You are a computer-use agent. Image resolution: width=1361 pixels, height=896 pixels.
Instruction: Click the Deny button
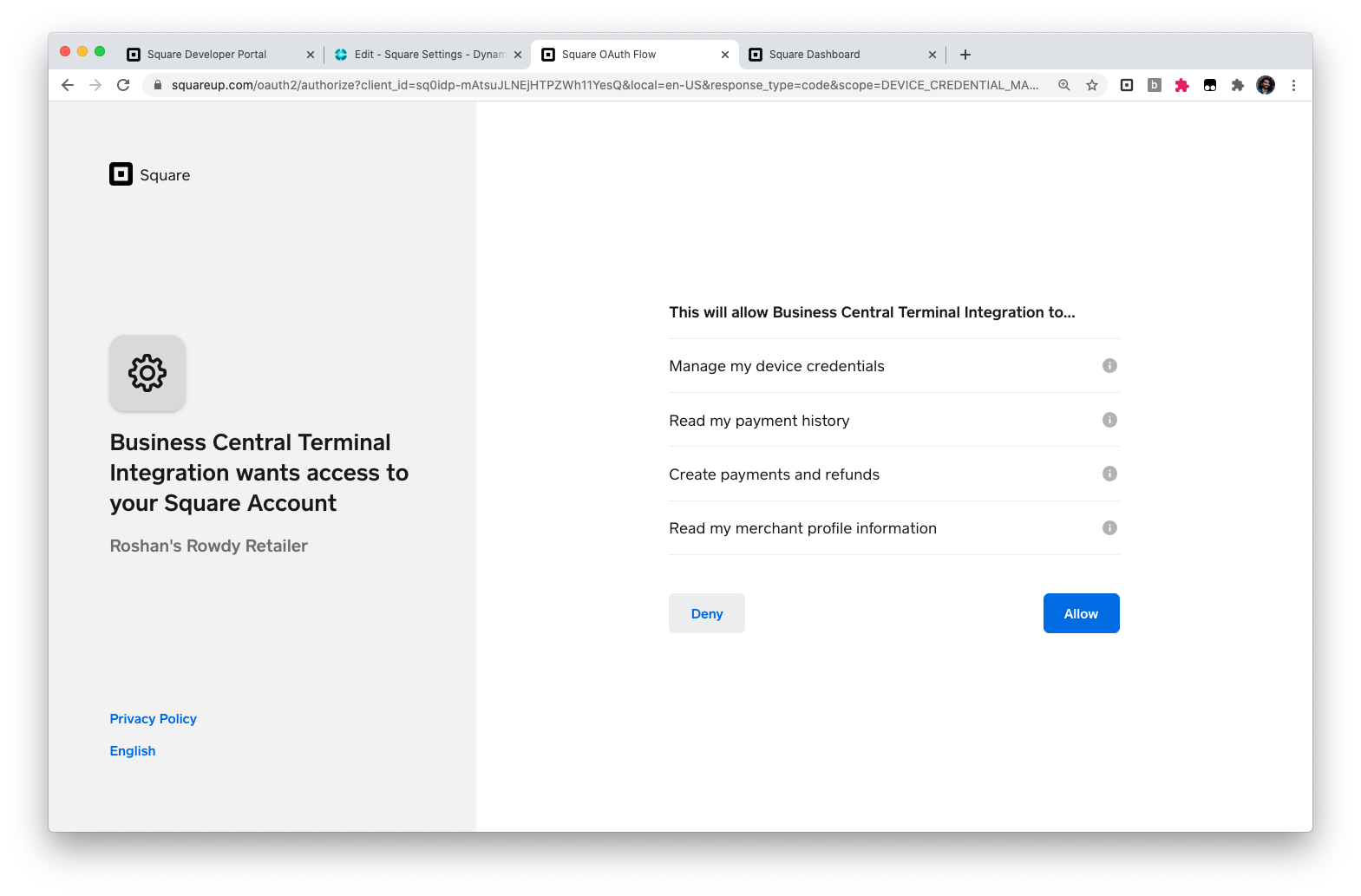click(706, 613)
